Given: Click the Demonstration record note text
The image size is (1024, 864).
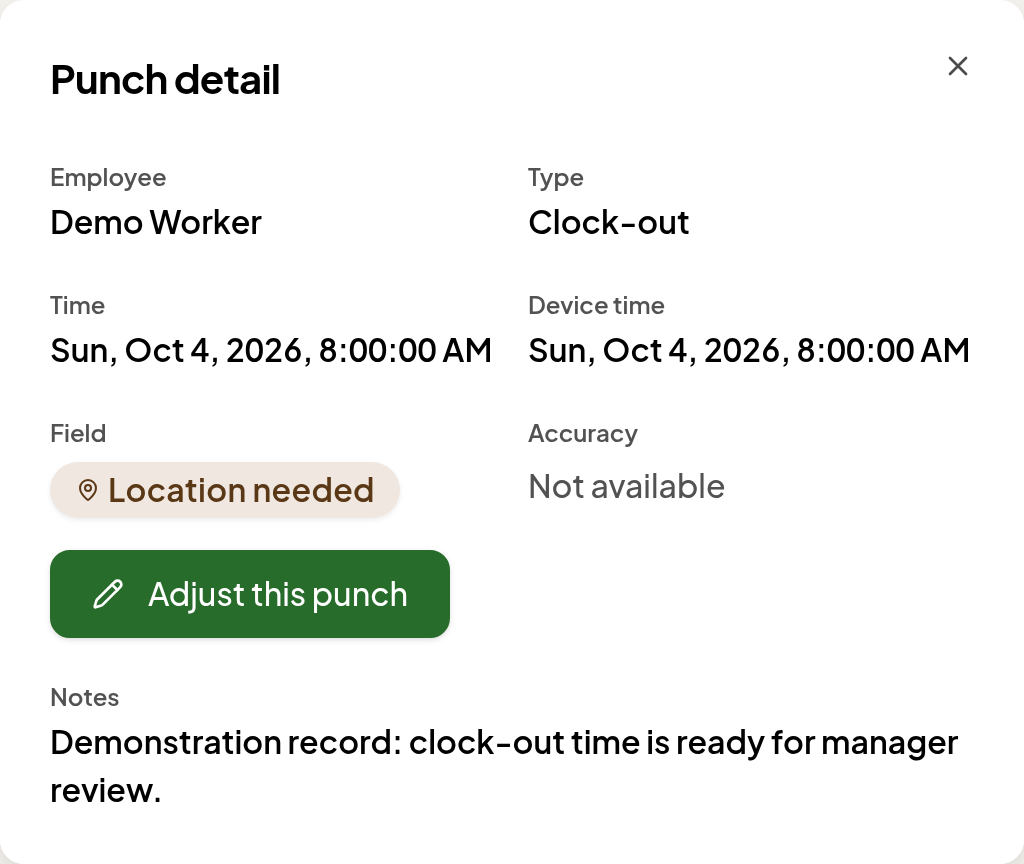Looking at the screenshot, I should (504, 766).
